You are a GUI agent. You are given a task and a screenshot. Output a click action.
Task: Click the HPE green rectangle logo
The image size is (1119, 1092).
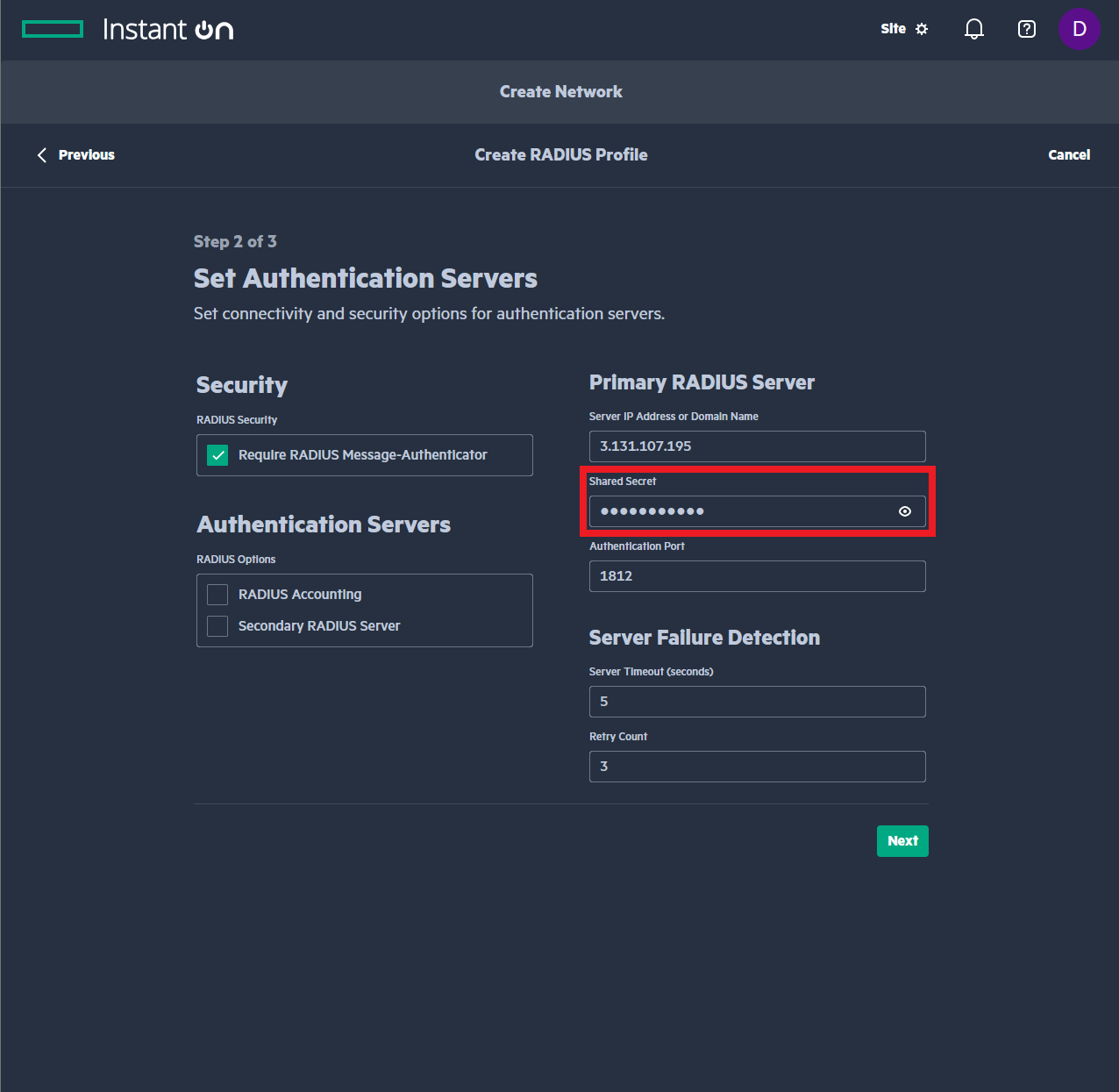click(x=53, y=30)
